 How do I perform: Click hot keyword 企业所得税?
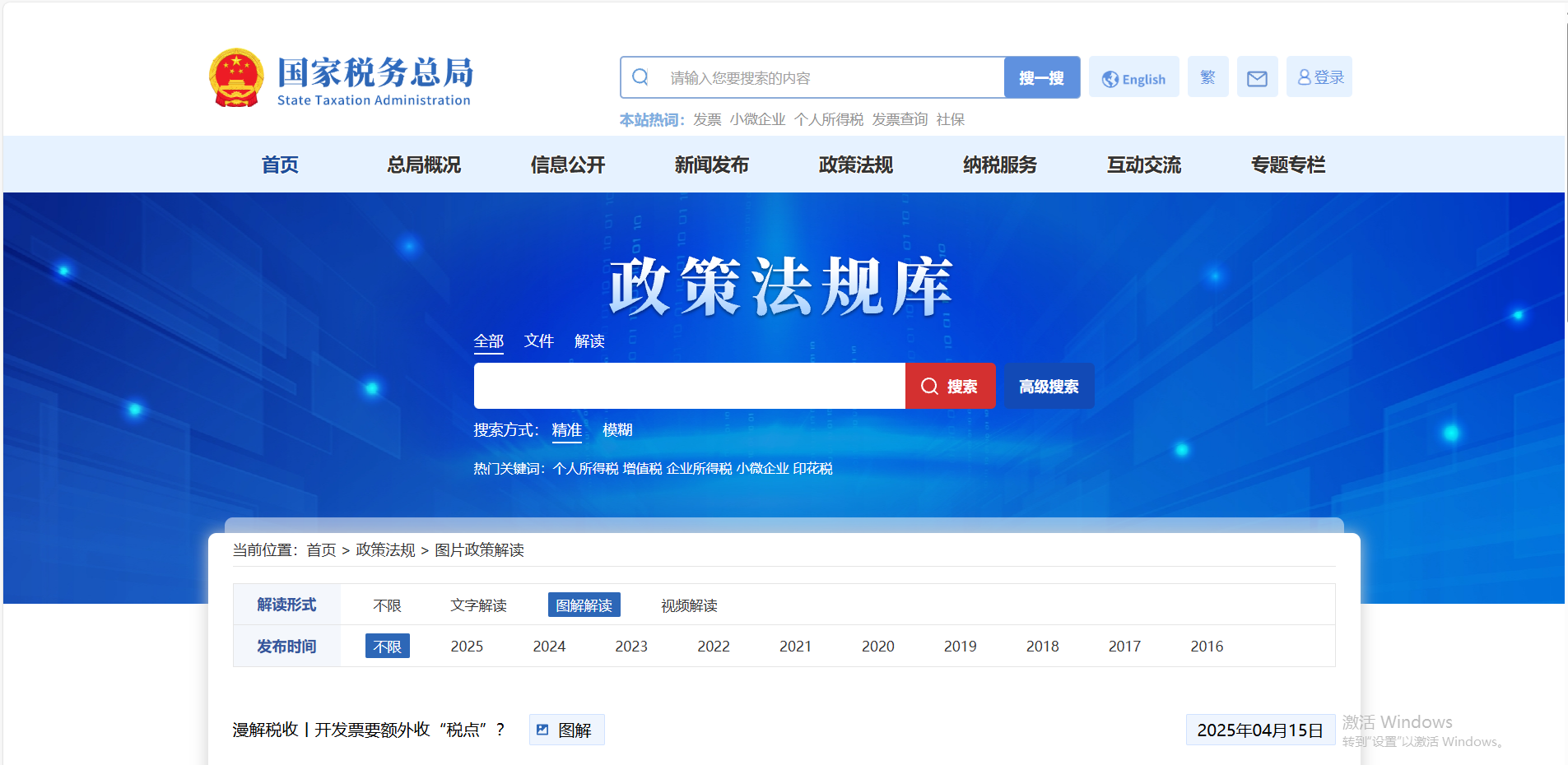coord(699,469)
